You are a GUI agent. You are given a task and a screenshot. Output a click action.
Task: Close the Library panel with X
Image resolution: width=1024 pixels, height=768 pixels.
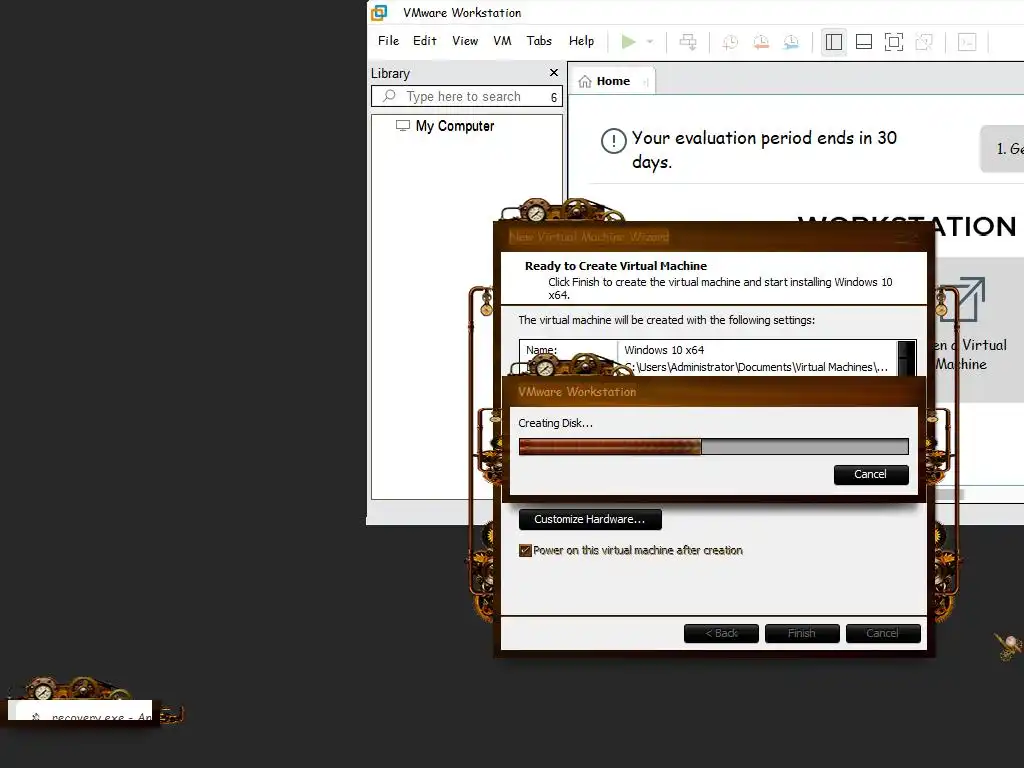pyautogui.click(x=554, y=72)
